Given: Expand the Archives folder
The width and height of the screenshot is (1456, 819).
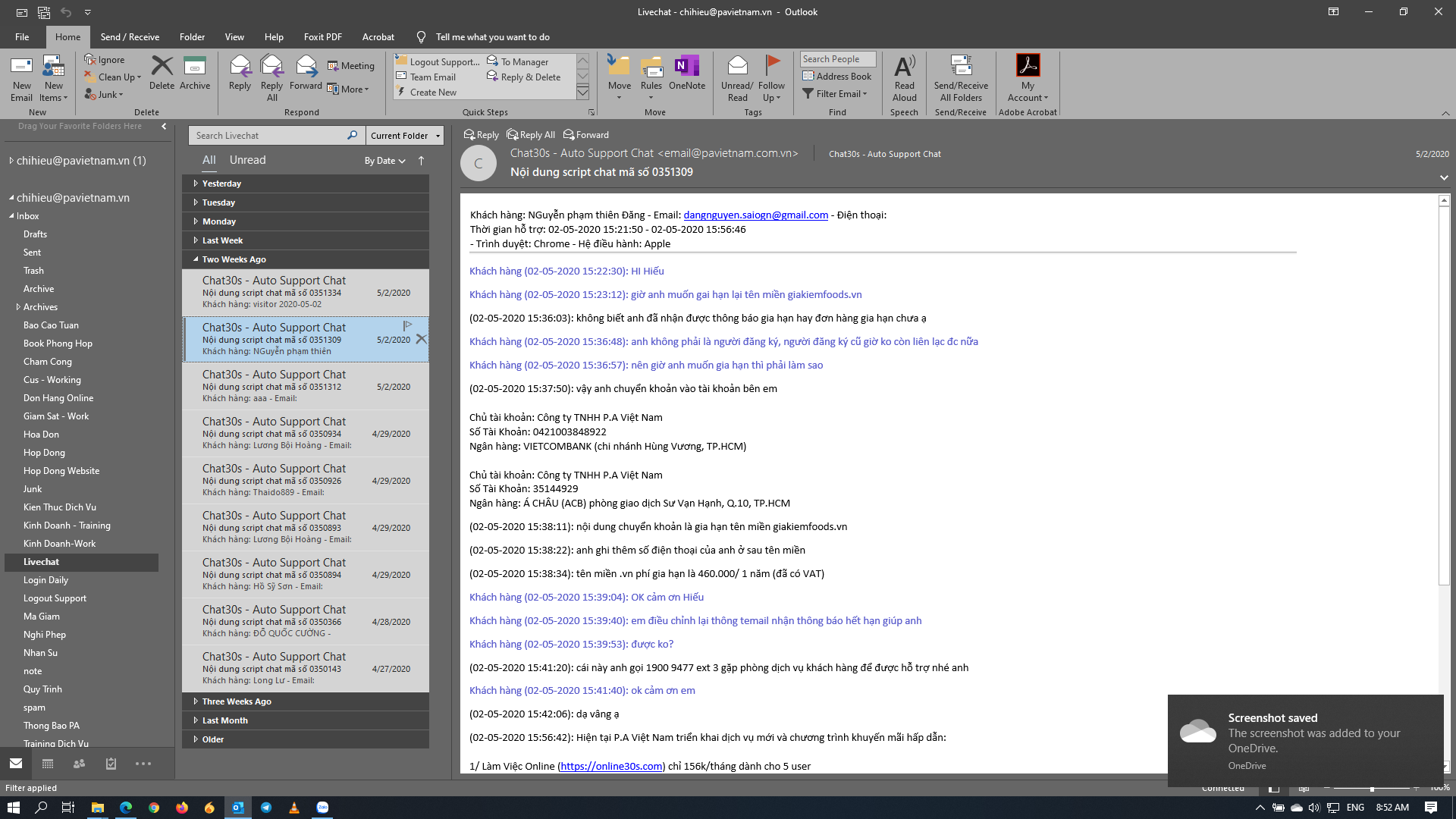Looking at the screenshot, I should click(18, 307).
